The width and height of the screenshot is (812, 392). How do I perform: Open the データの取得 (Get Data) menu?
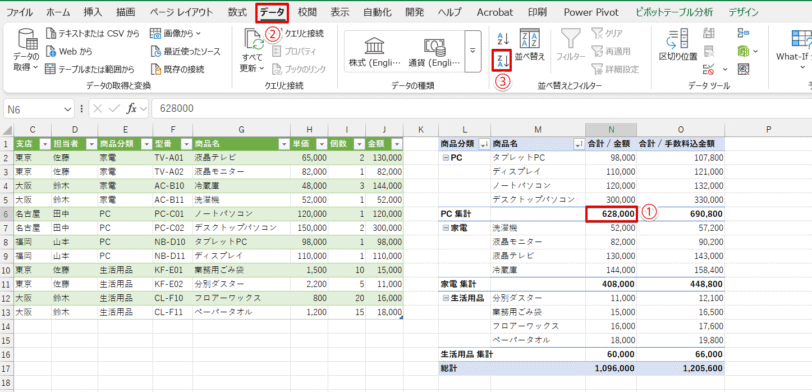[25, 50]
